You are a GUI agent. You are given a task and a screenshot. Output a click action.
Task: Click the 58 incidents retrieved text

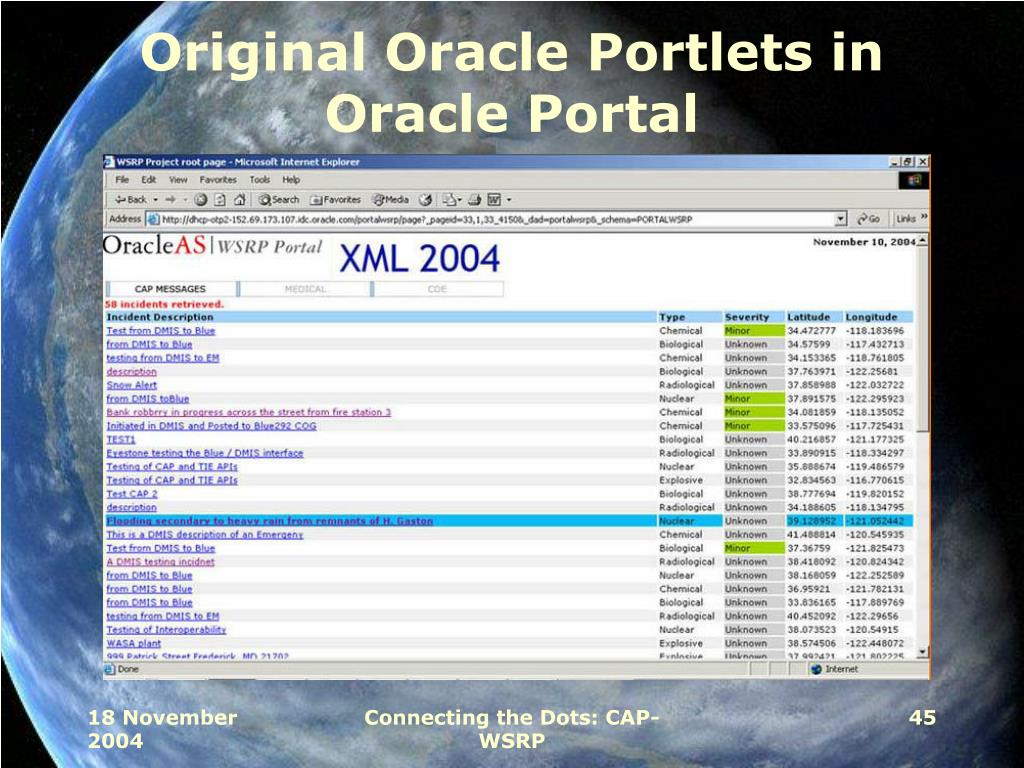click(x=164, y=304)
